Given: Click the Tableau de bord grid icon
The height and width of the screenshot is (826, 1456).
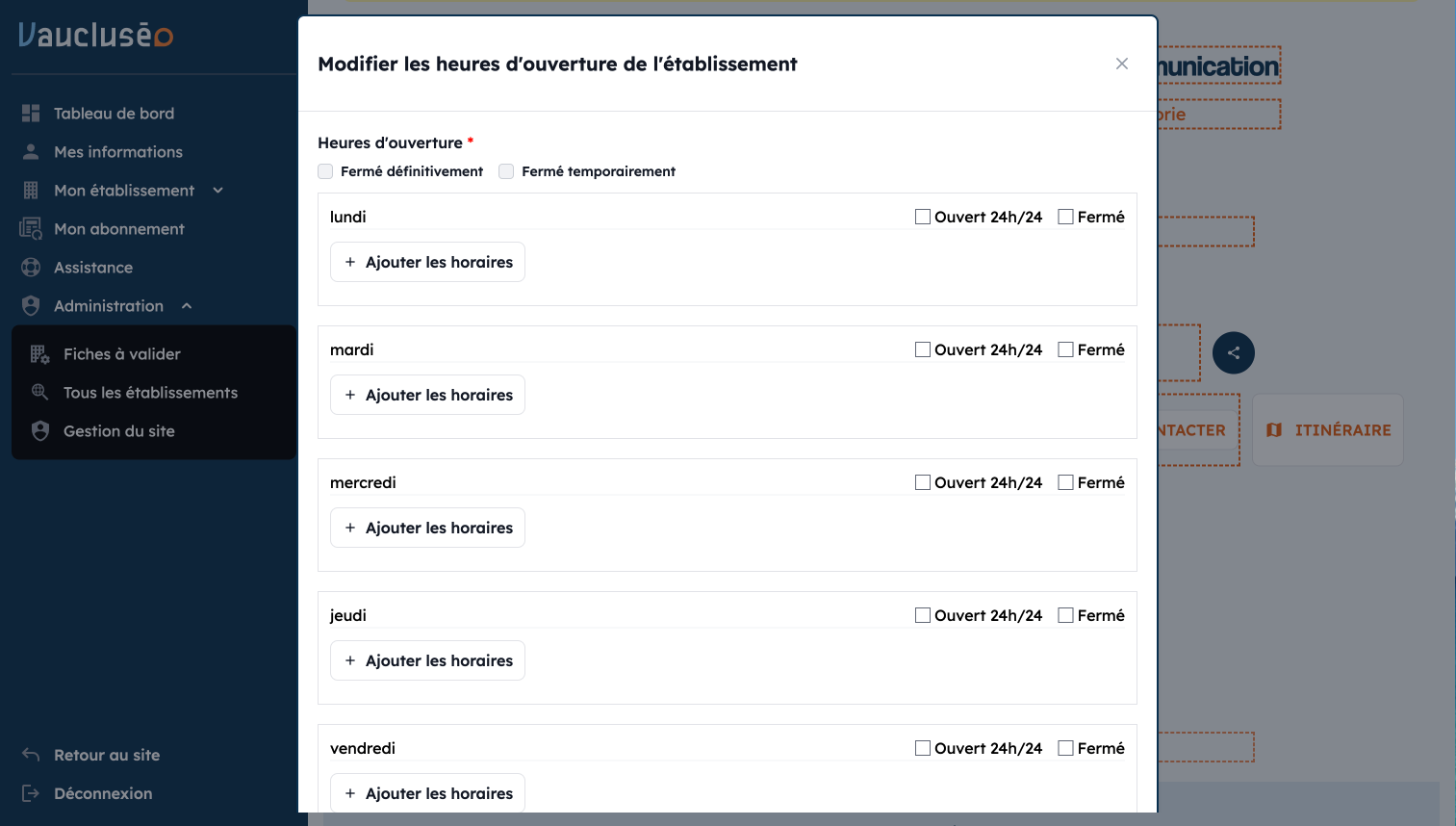Looking at the screenshot, I should point(31,114).
